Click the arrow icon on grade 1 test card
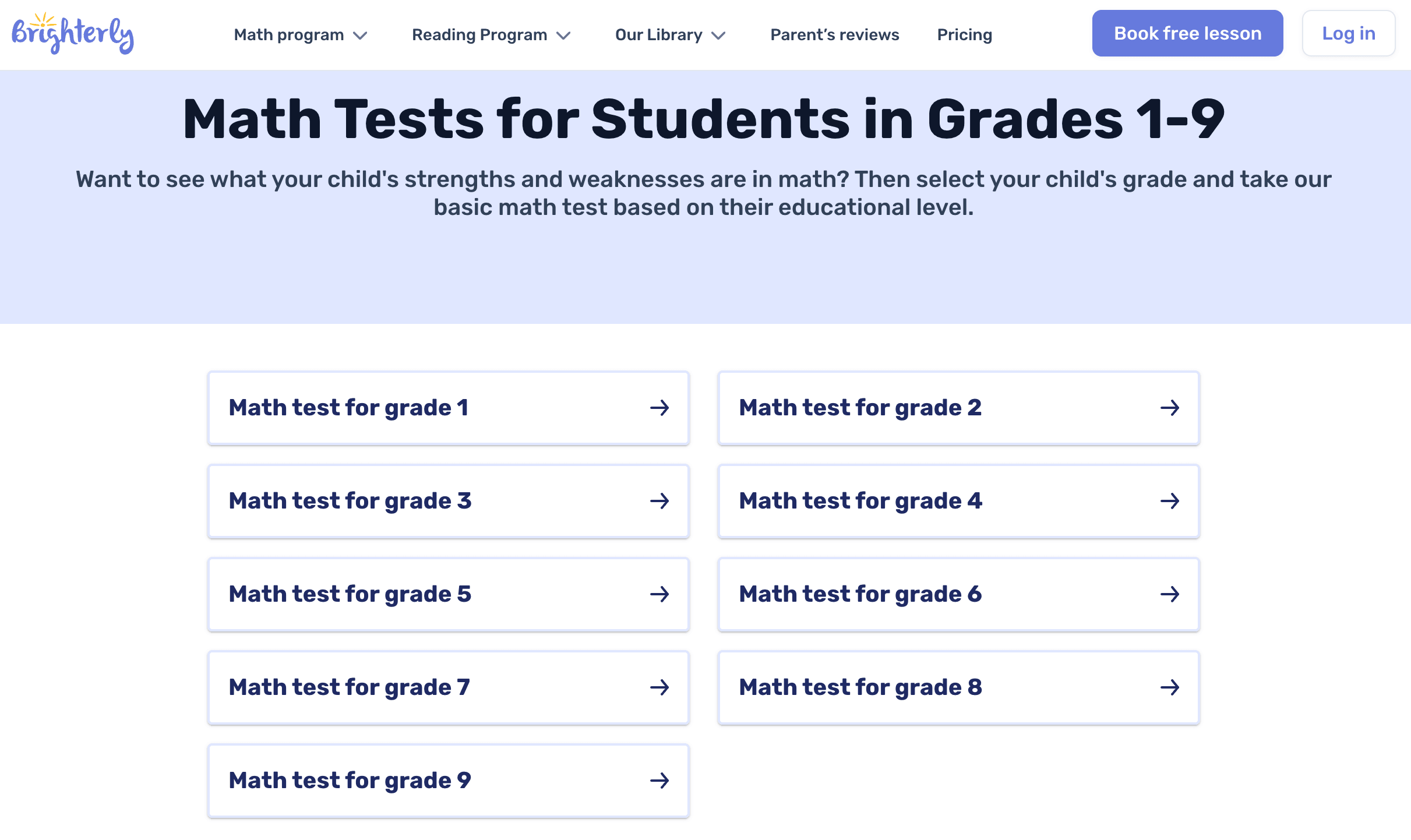 pos(660,408)
